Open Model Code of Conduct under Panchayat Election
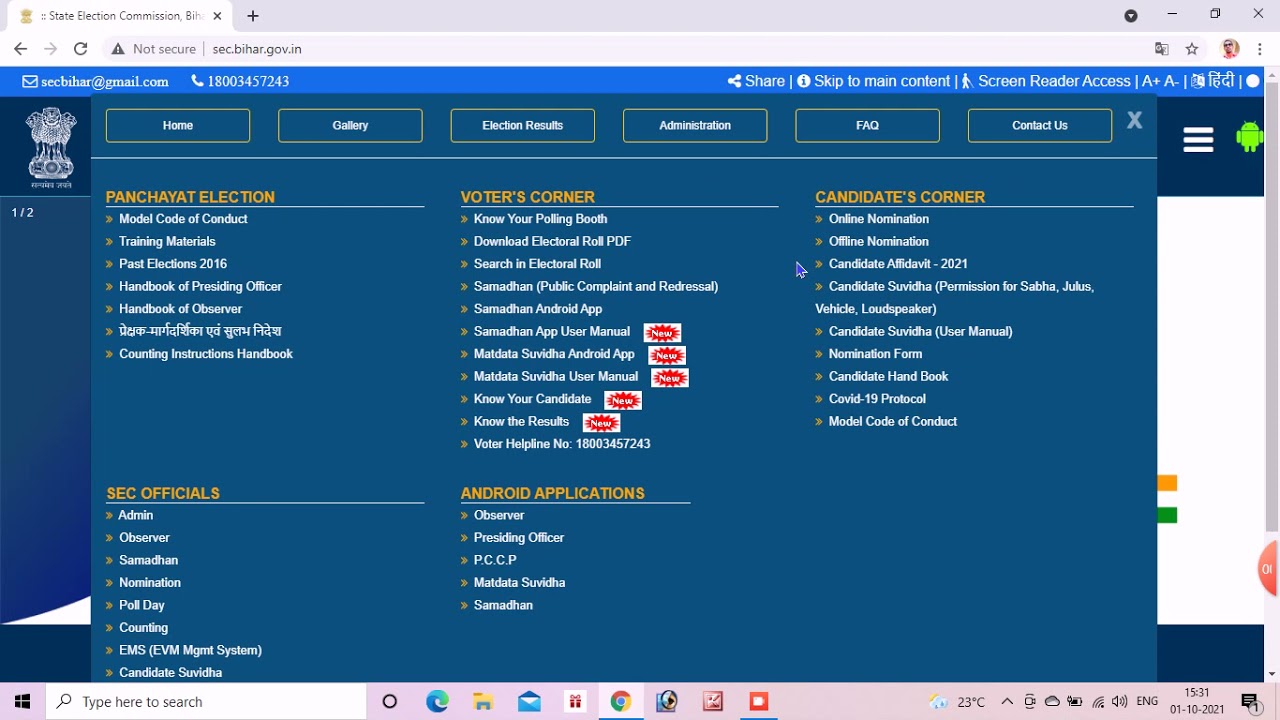This screenshot has width=1280, height=720. point(183,219)
